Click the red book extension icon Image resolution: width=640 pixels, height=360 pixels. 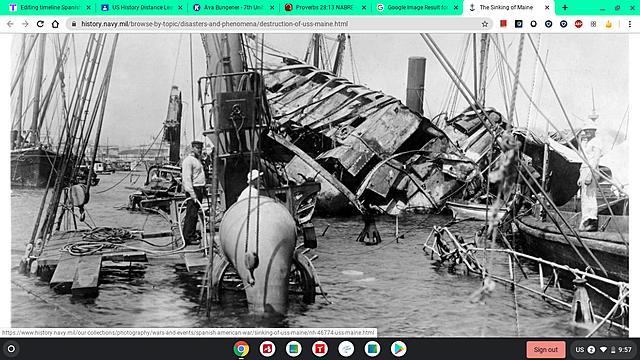tap(503, 24)
